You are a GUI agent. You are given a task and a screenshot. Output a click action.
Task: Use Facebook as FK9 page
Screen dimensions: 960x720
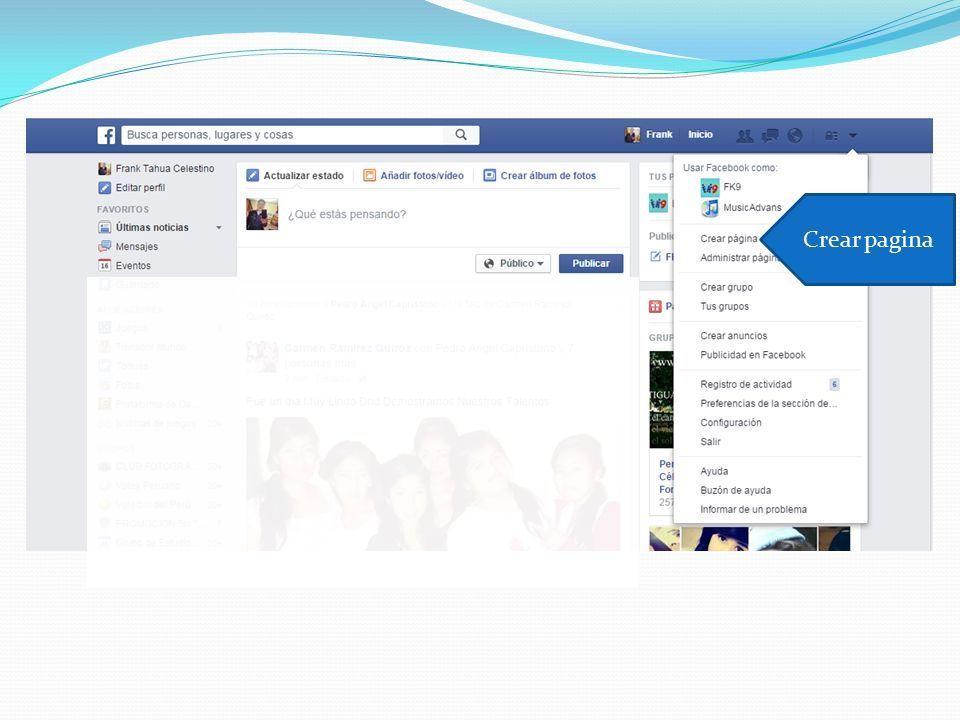click(x=732, y=187)
